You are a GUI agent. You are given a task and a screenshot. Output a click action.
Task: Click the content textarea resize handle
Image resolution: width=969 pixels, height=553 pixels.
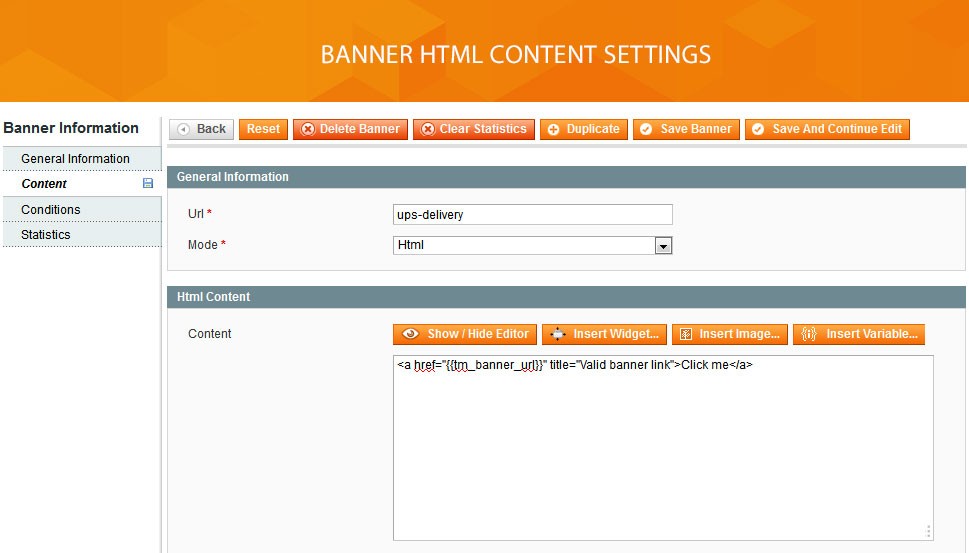point(927,532)
